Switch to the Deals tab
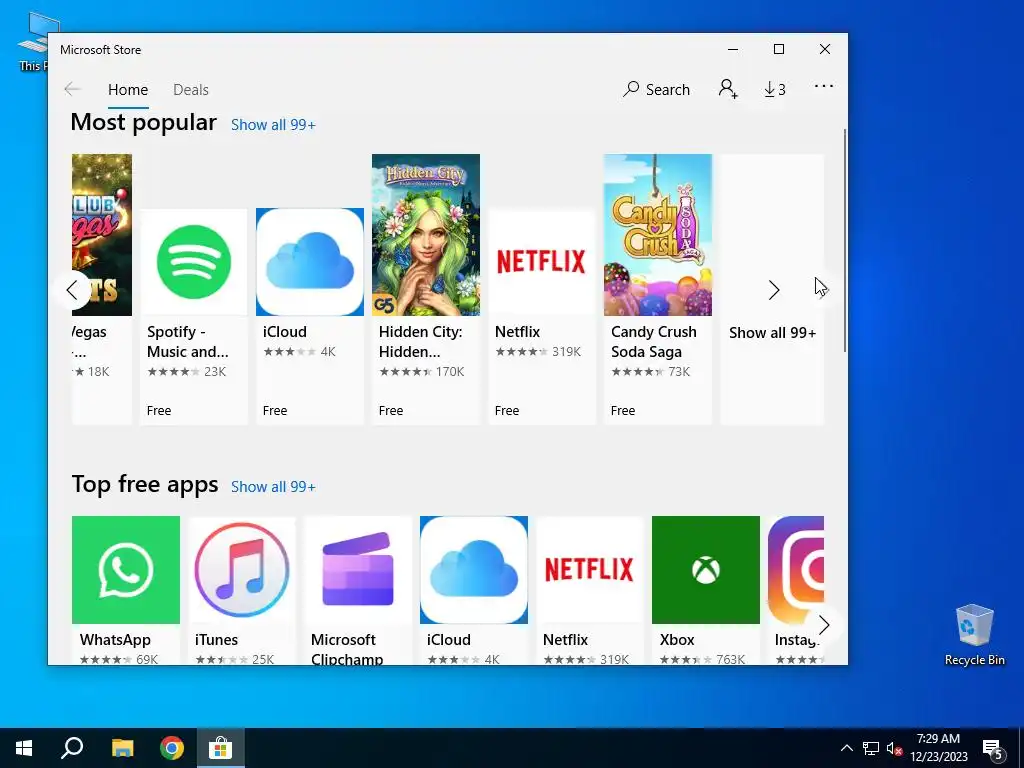1024x768 pixels. (x=191, y=89)
